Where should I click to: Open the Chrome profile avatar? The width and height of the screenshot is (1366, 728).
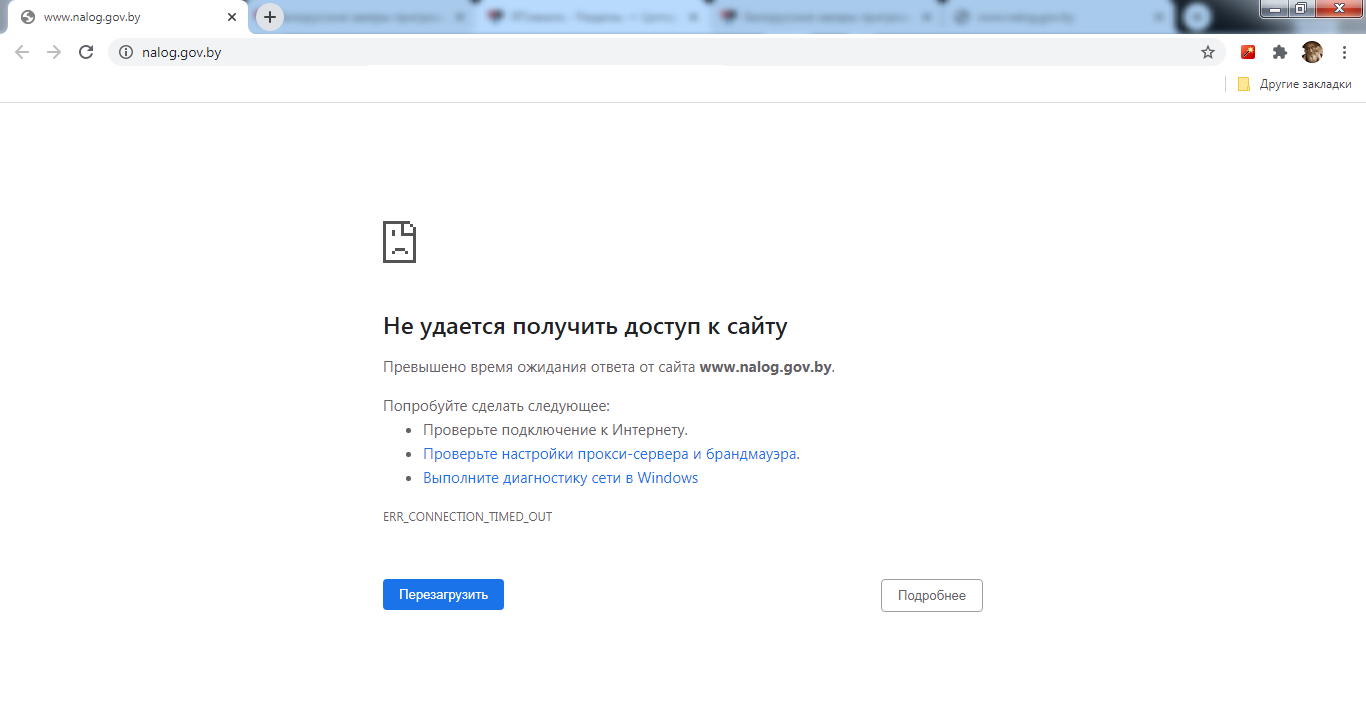click(x=1312, y=52)
